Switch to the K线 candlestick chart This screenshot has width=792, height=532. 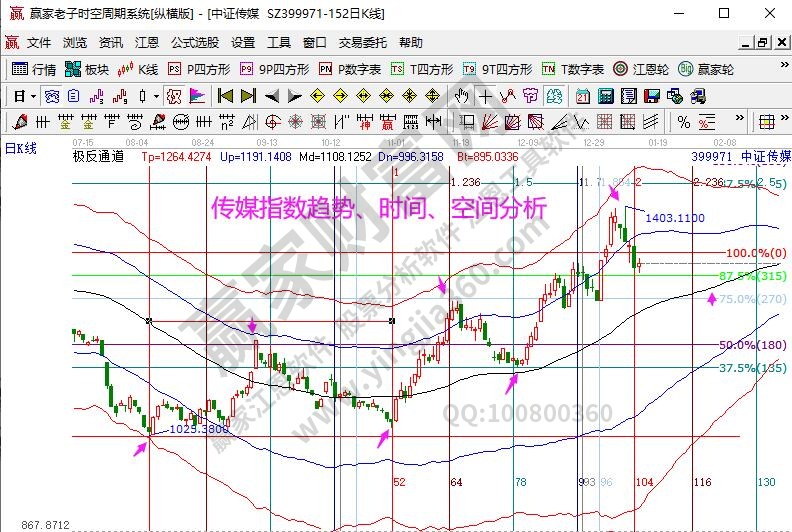point(137,69)
